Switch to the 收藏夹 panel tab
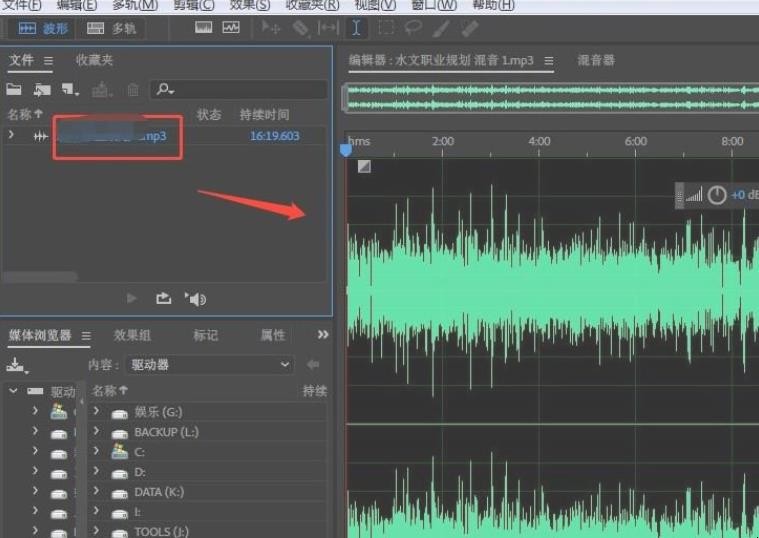The height and width of the screenshot is (538, 759). pyautogui.click(x=94, y=60)
